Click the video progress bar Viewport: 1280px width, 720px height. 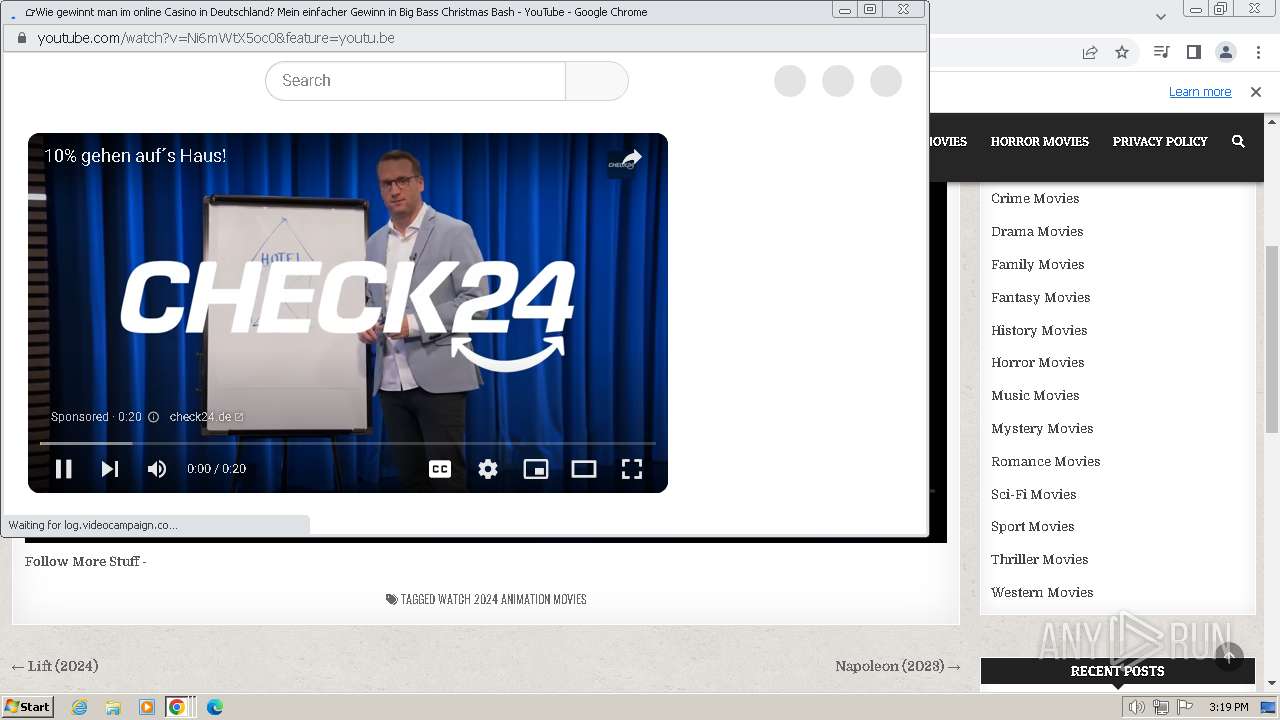348,443
